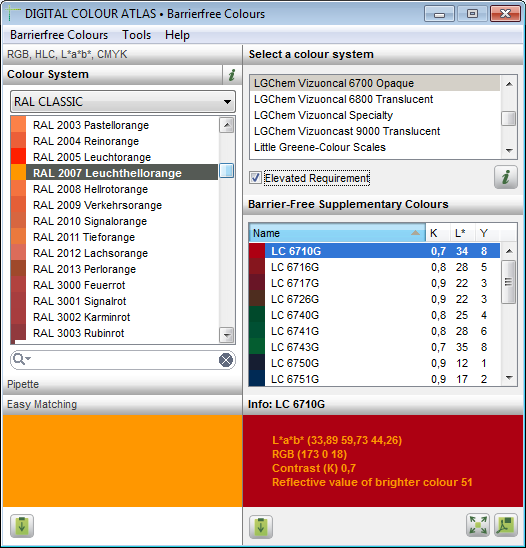Screen dimensions: 526x548
Task: Open the Barrierfree Colours menu
Action: coord(59,35)
